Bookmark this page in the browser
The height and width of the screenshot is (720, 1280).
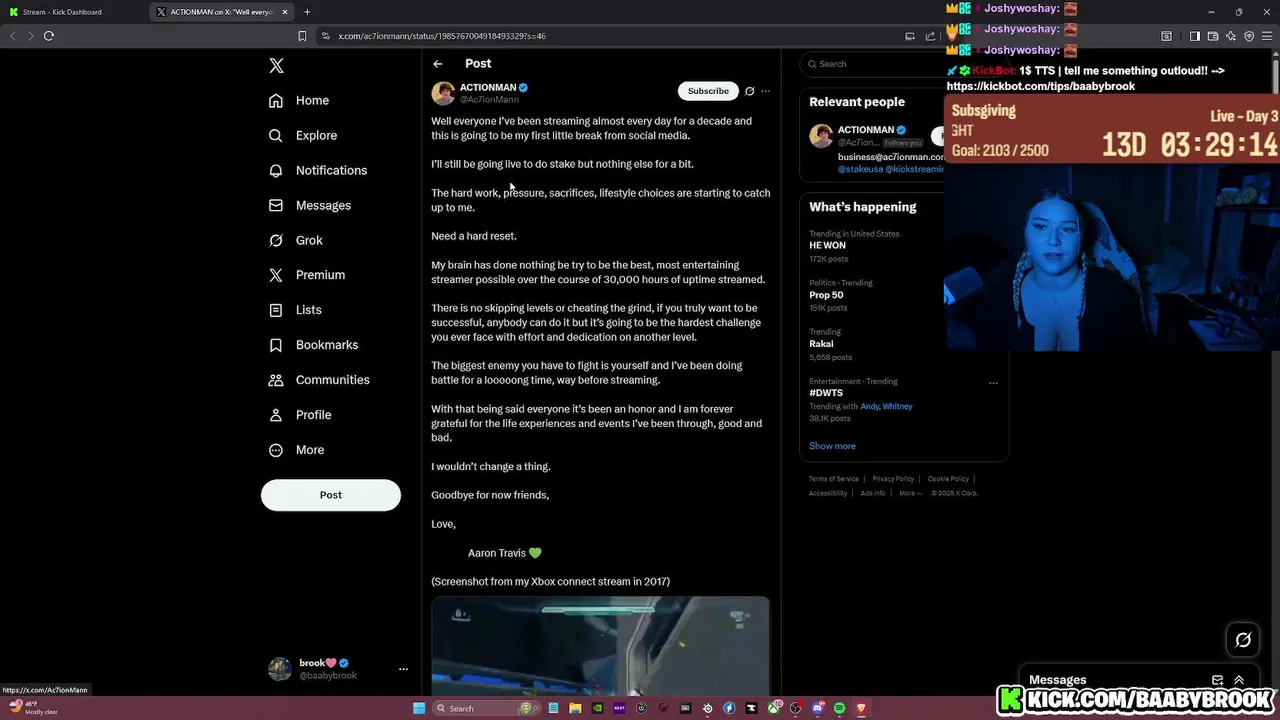(302, 36)
